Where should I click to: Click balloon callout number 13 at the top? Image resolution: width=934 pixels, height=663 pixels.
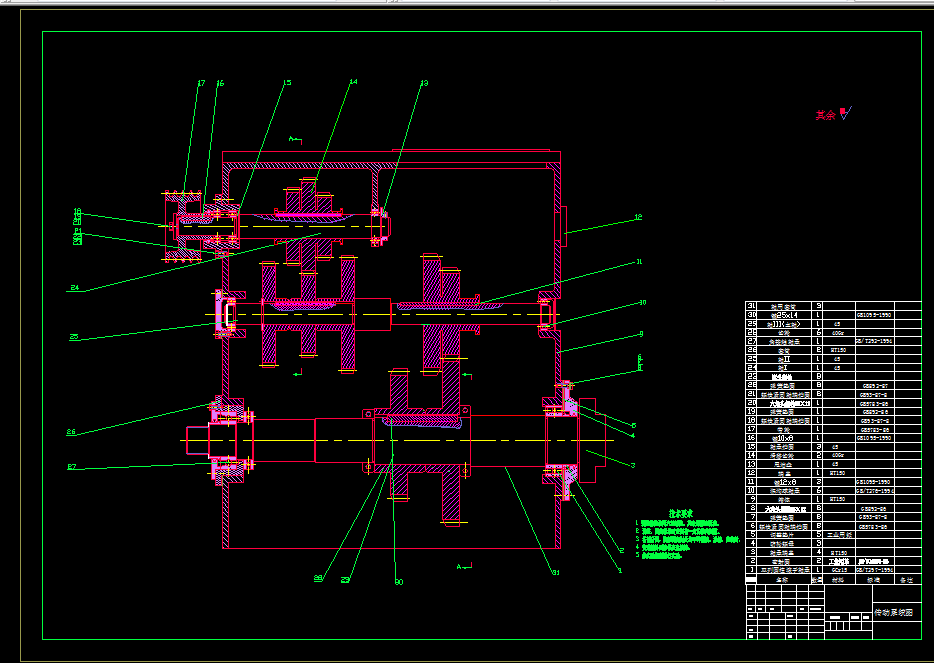424,83
